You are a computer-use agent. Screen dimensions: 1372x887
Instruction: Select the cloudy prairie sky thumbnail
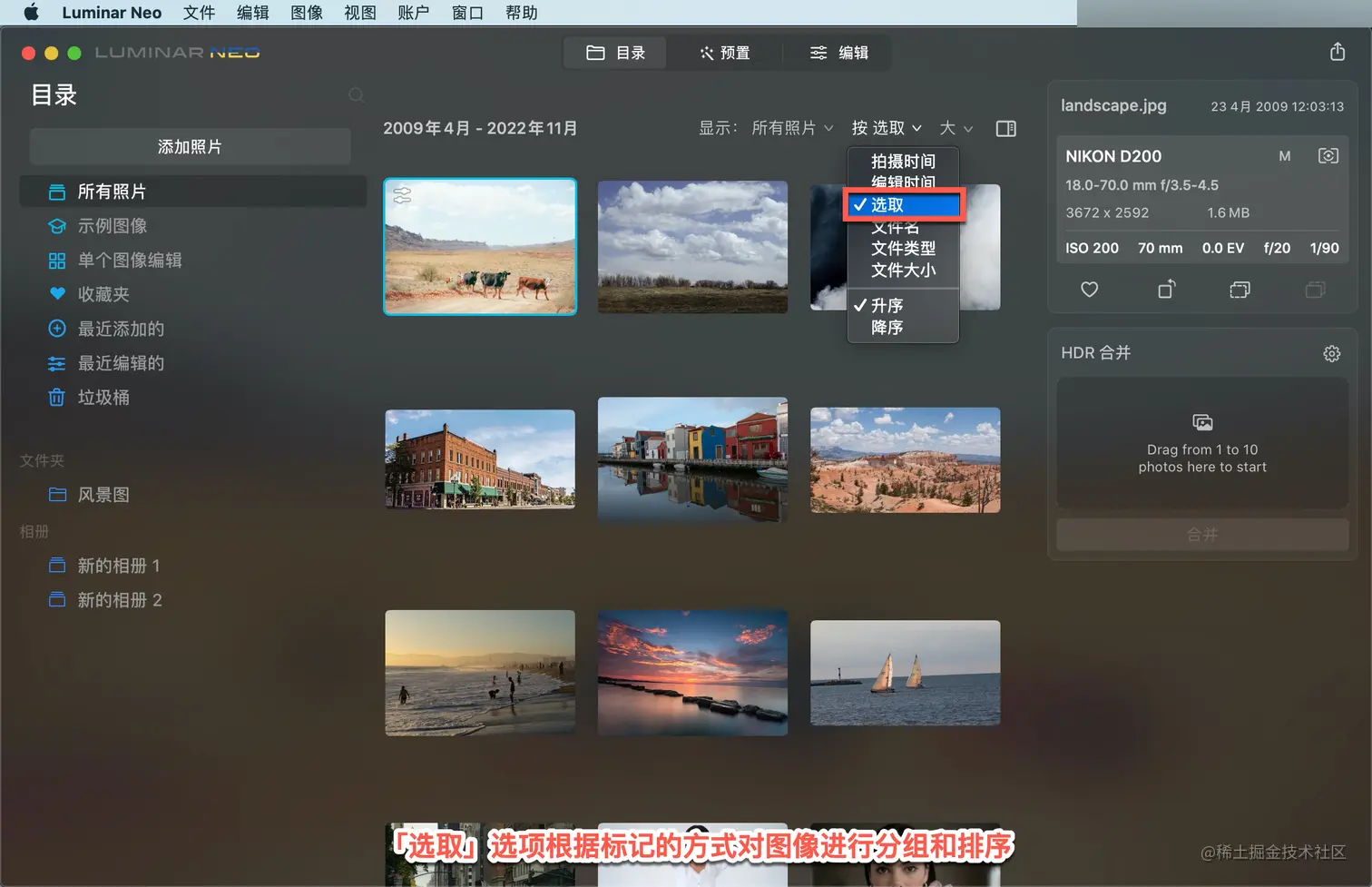coord(692,247)
